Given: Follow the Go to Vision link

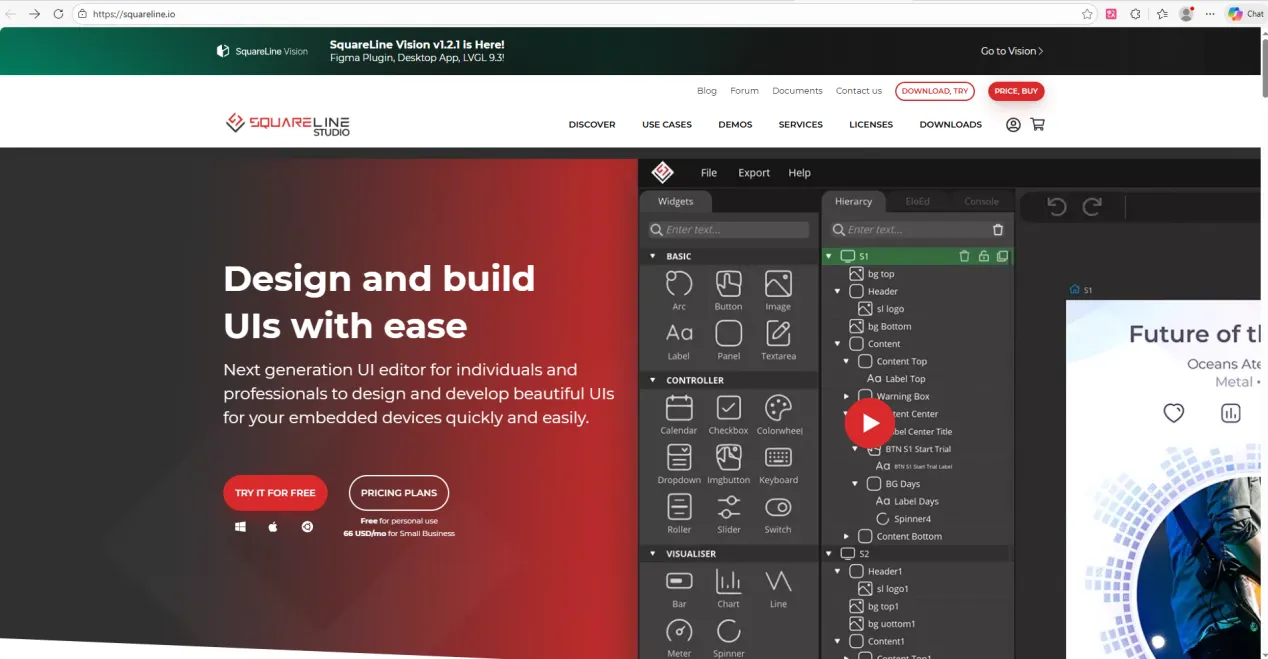Looking at the screenshot, I should pyautogui.click(x=1011, y=51).
